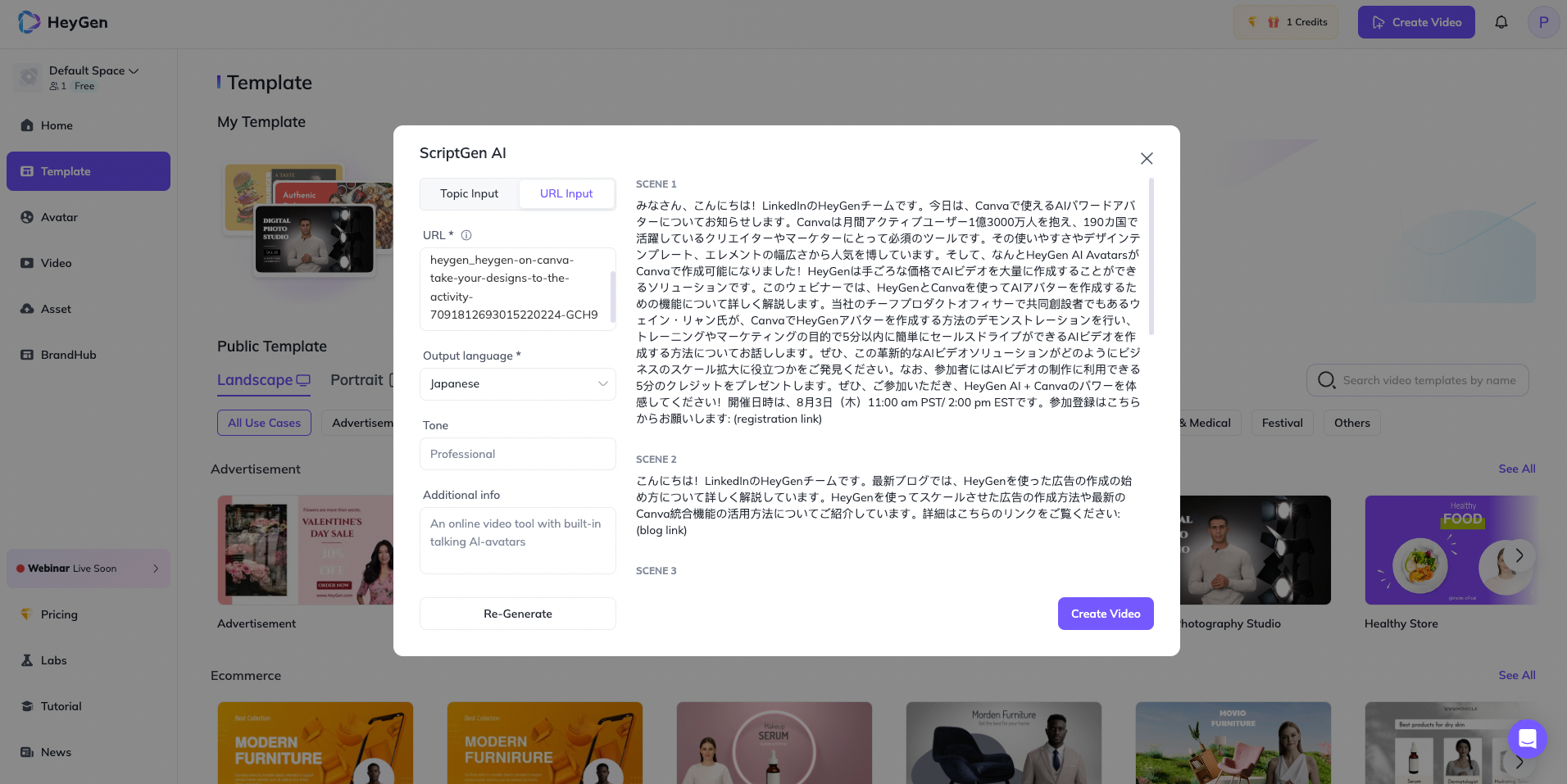Filter by Festival category
Viewport: 1567px width, 784px height.
click(x=1283, y=423)
